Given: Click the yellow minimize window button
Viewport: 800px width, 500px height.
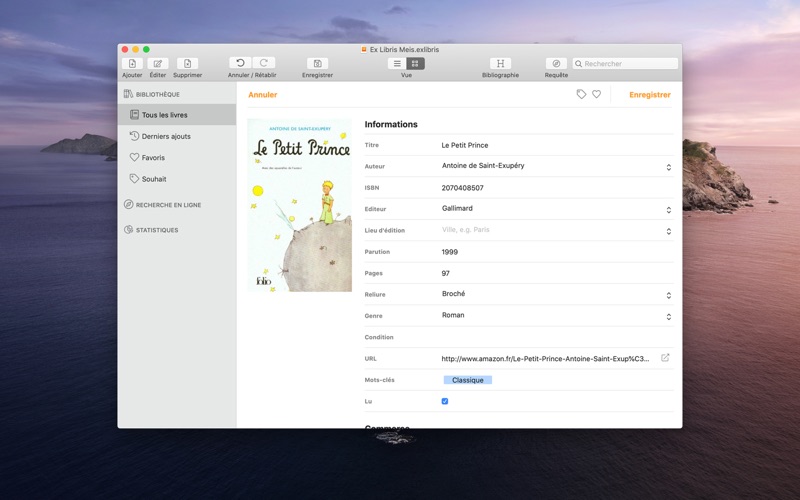Looking at the screenshot, I should pos(136,49).
